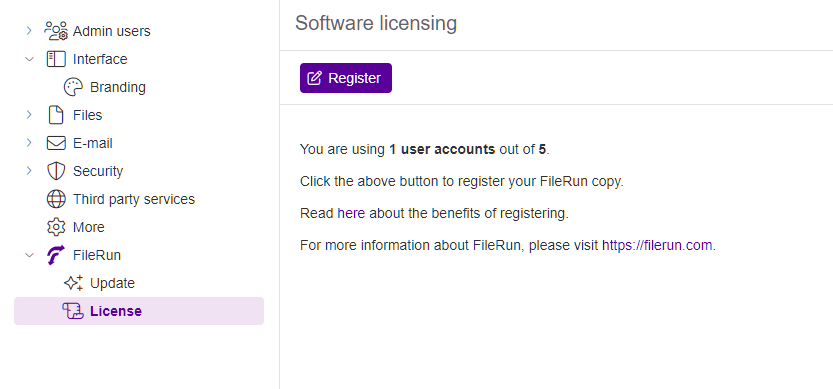
Task: Click the Interface panel layout icon
Action: [x=56, y=59]
